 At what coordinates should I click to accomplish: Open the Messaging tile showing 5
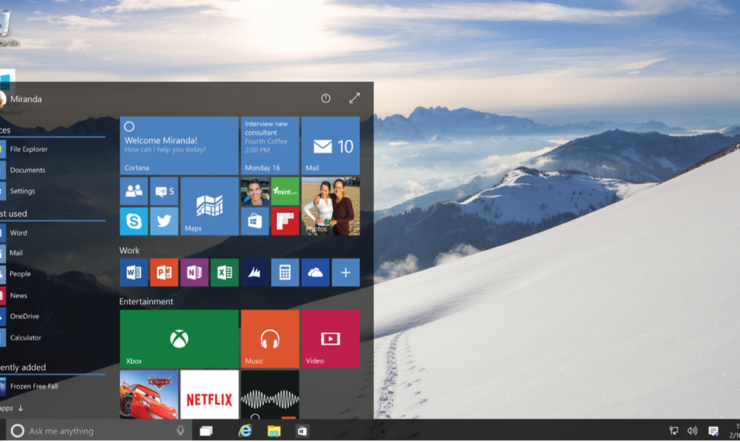pos(164,191)
